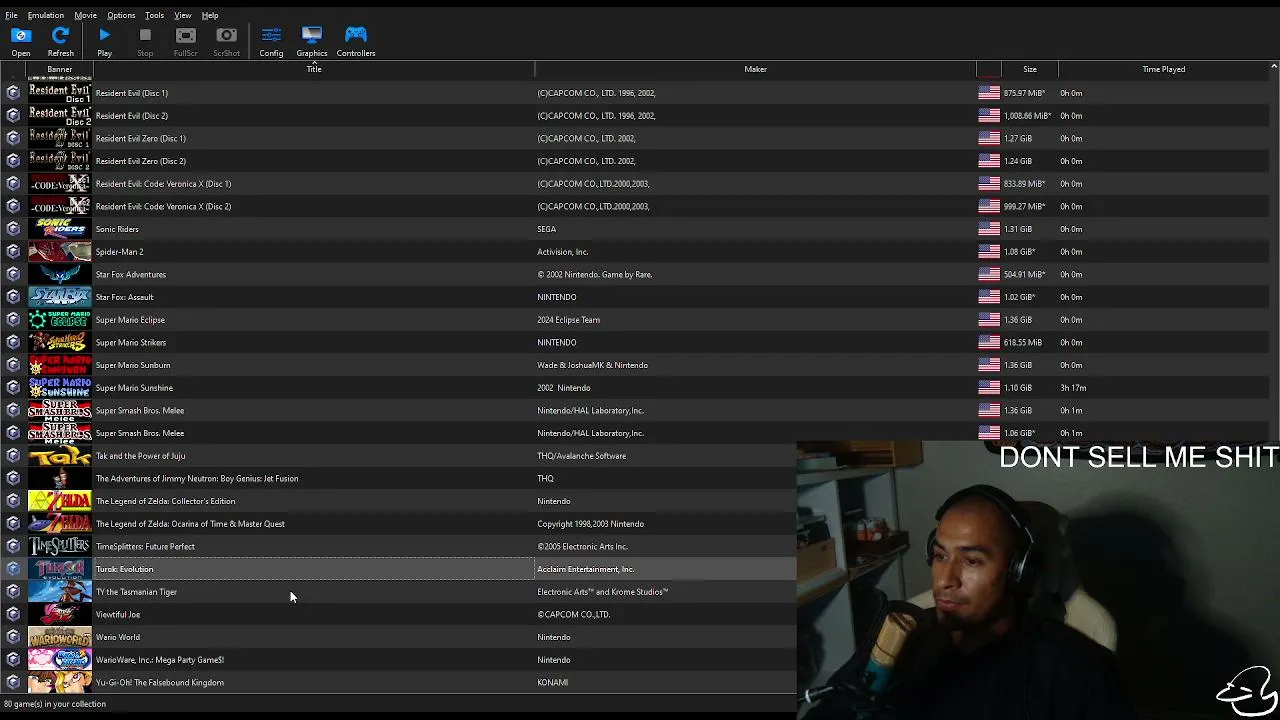Click the 'SEGA' maker text
The width and height of the screenshot is (1280, 720).
[x=547, y=229]
